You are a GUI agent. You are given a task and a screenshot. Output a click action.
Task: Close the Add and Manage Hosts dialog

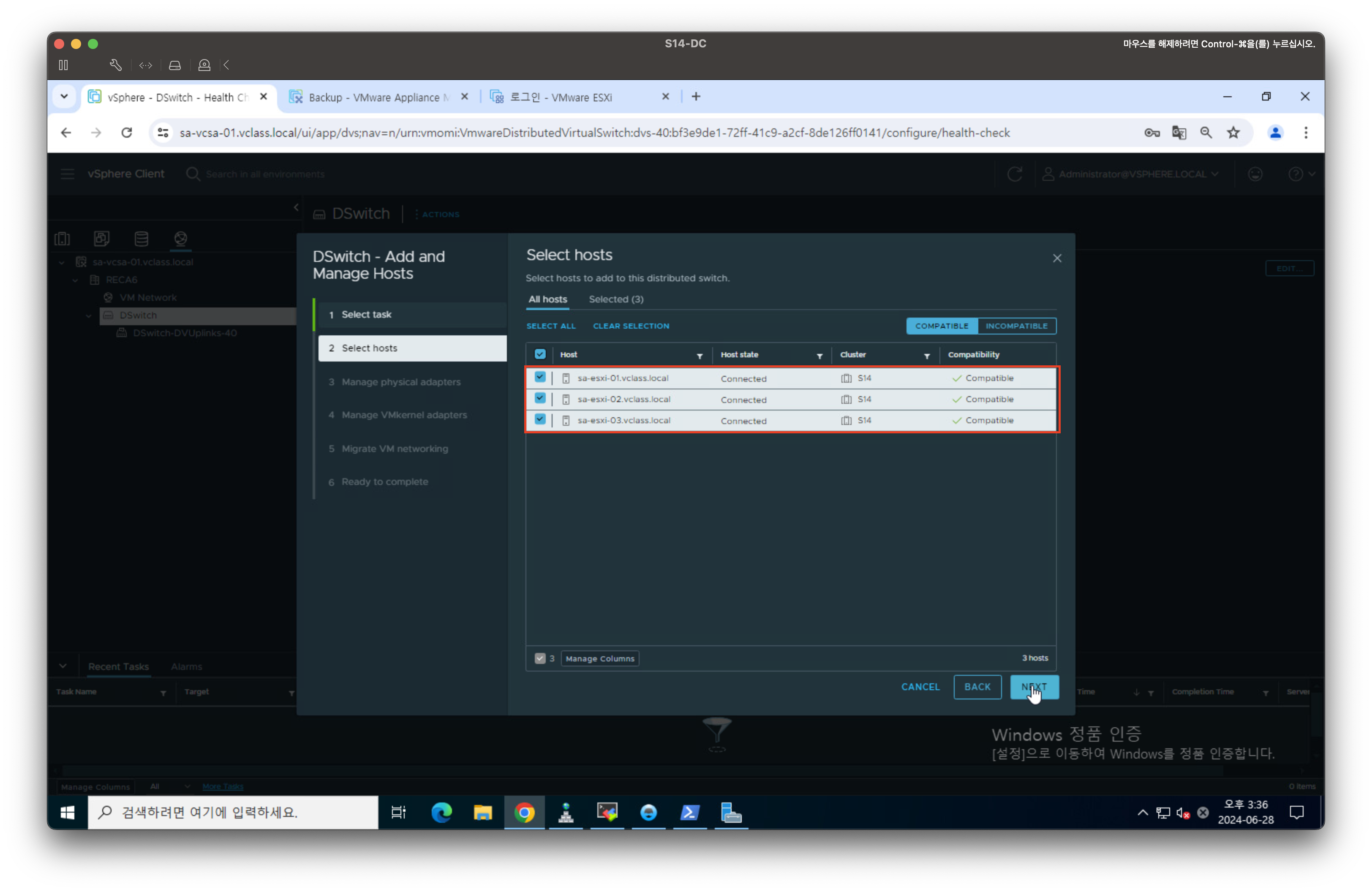pos(1057,258)
